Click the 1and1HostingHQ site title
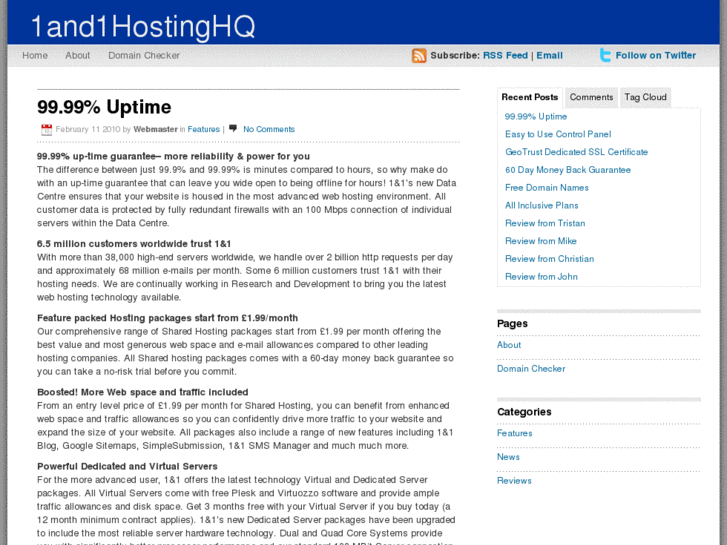The width and height of the screenshot is (727, 545). pyautogui.click(x=143, y=26)
